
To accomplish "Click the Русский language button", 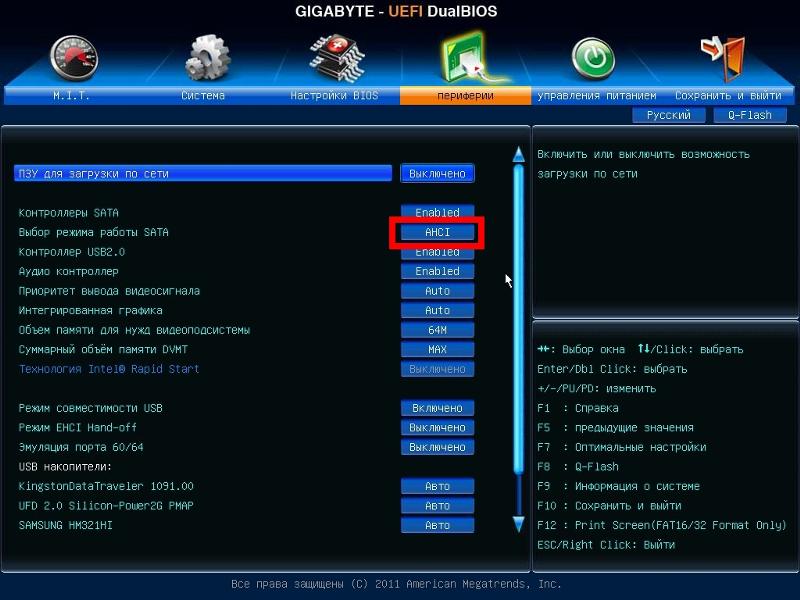I will point(668,115).
